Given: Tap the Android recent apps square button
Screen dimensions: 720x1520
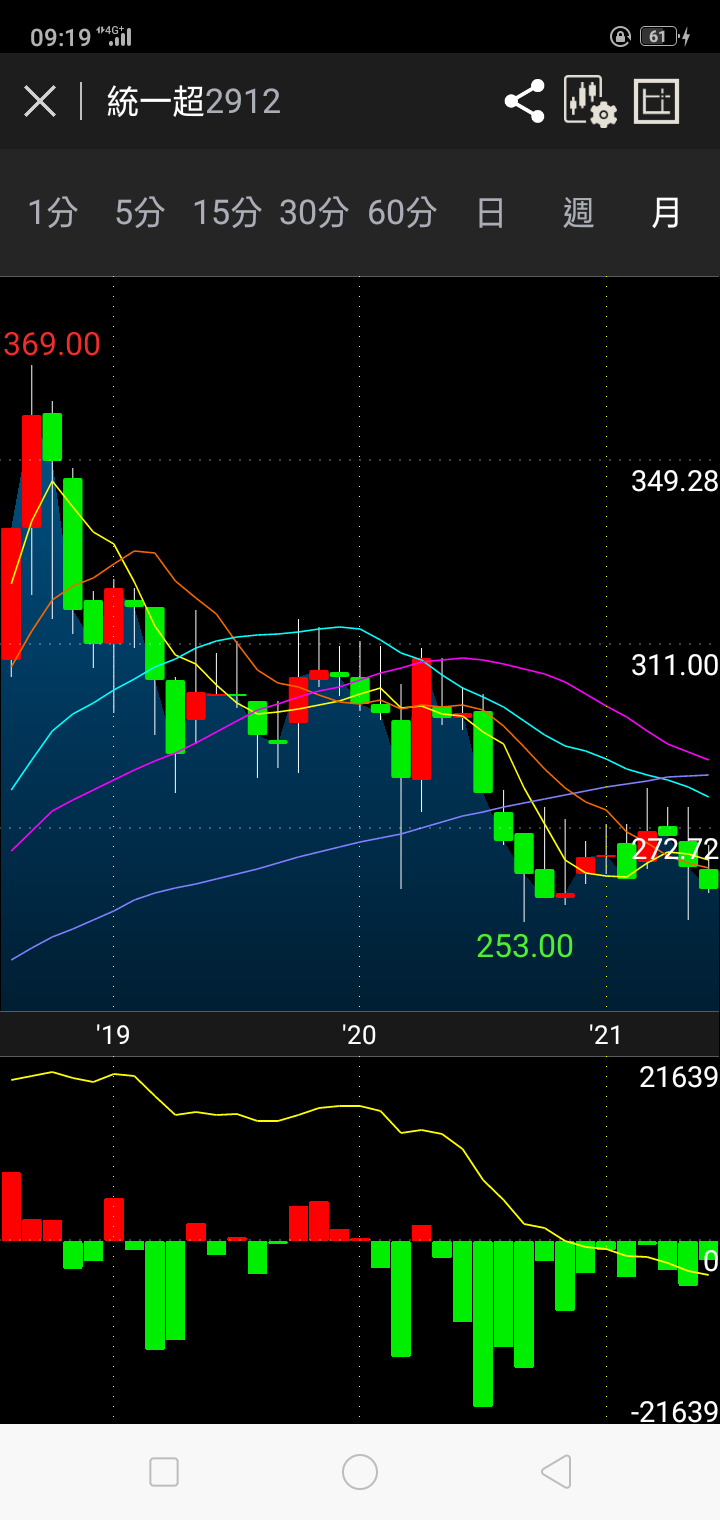Looking at the screenshot, I should [164, 1472].
